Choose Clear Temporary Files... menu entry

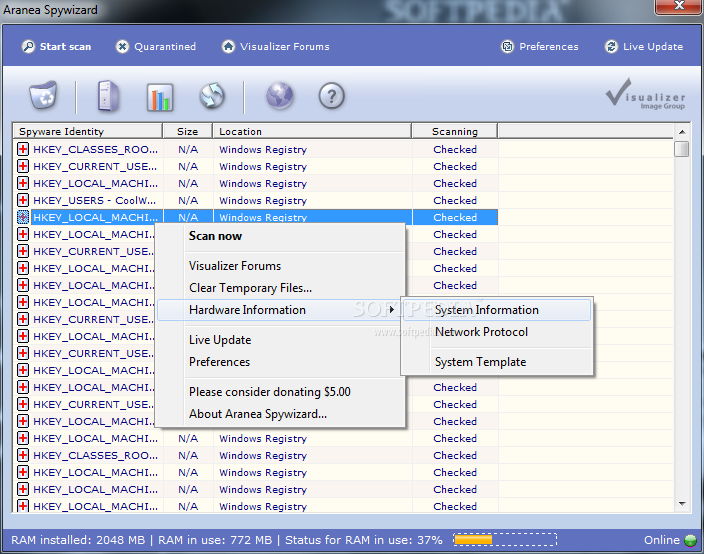pos(280,288)
